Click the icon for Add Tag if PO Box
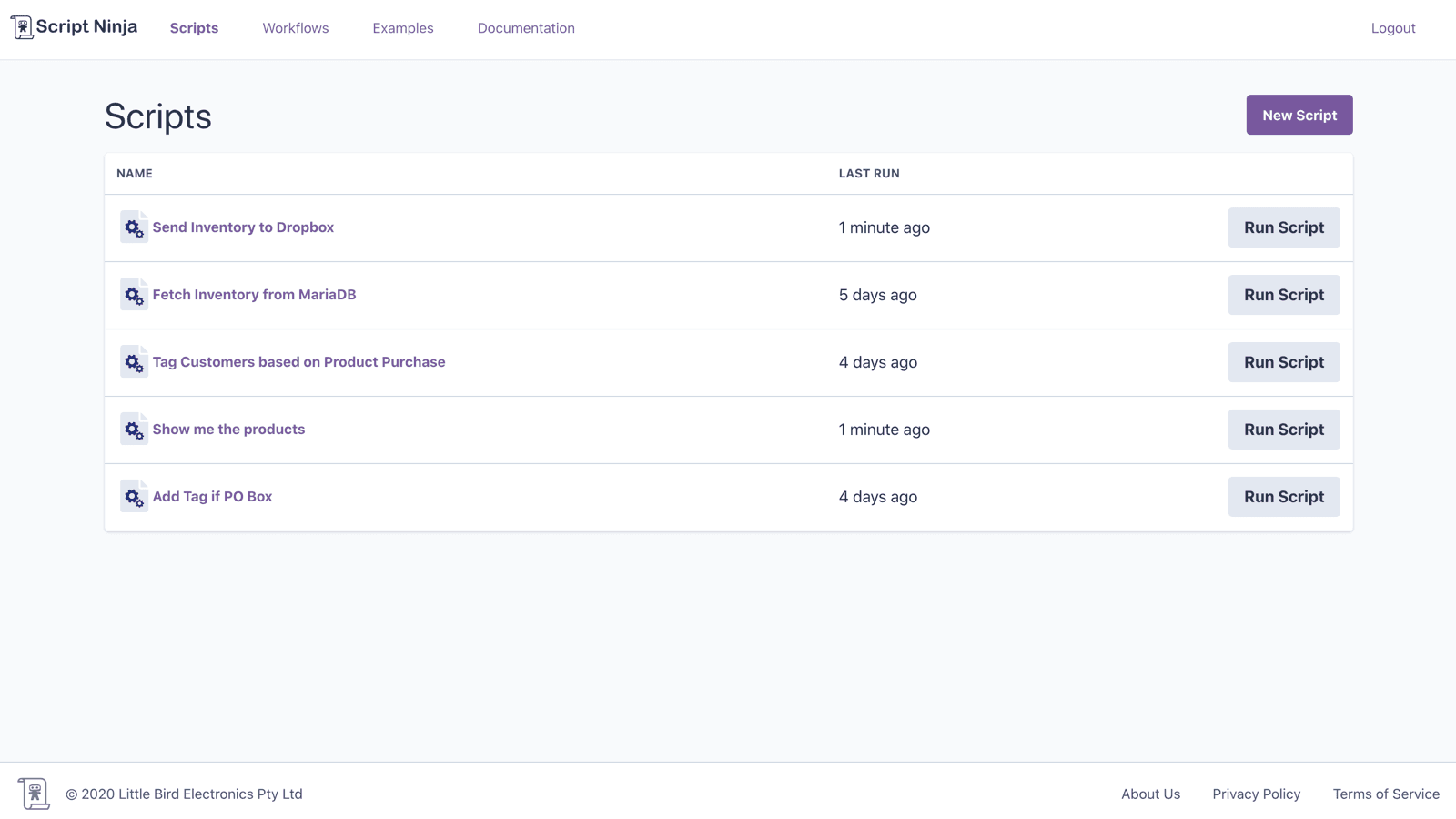Screen dimensions: 1456x819 (x=134, y=497)
